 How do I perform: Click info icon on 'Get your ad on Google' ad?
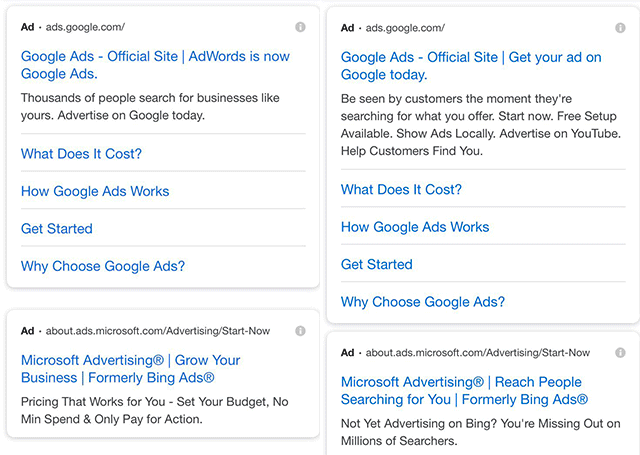pyautogui.click(x=620, y=27)
